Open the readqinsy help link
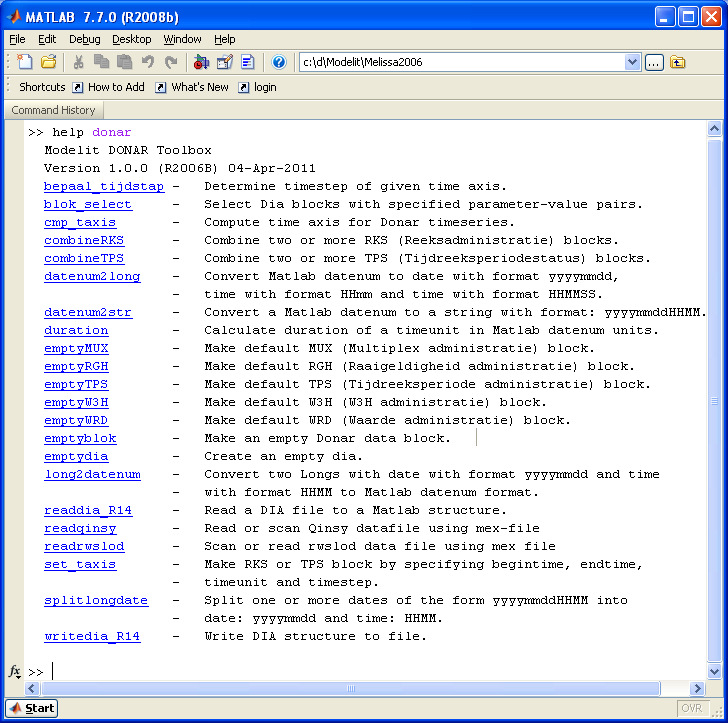The width and height of the screenshot is (728, 723). tap(80, 528)
